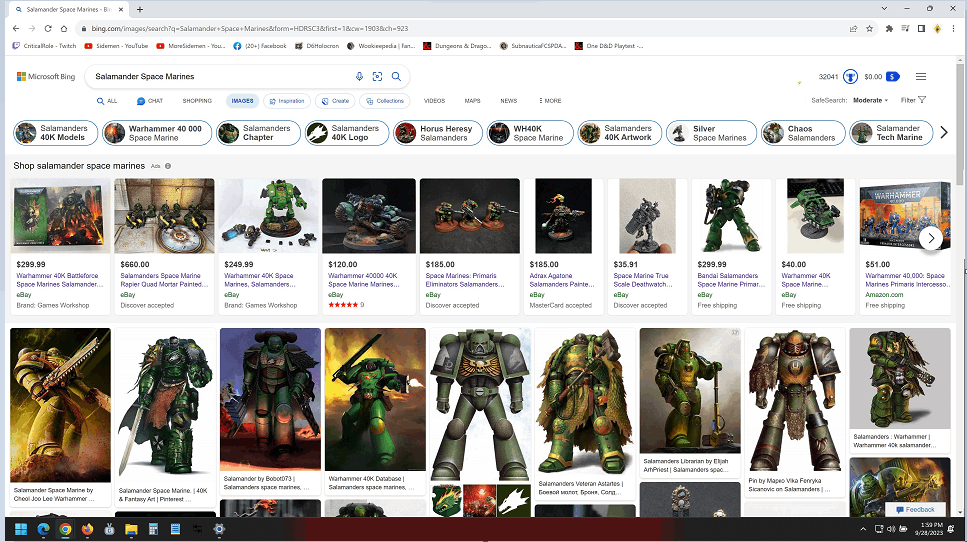Open CriticalRole - Twitch bookmark

[x=44, y=46]
